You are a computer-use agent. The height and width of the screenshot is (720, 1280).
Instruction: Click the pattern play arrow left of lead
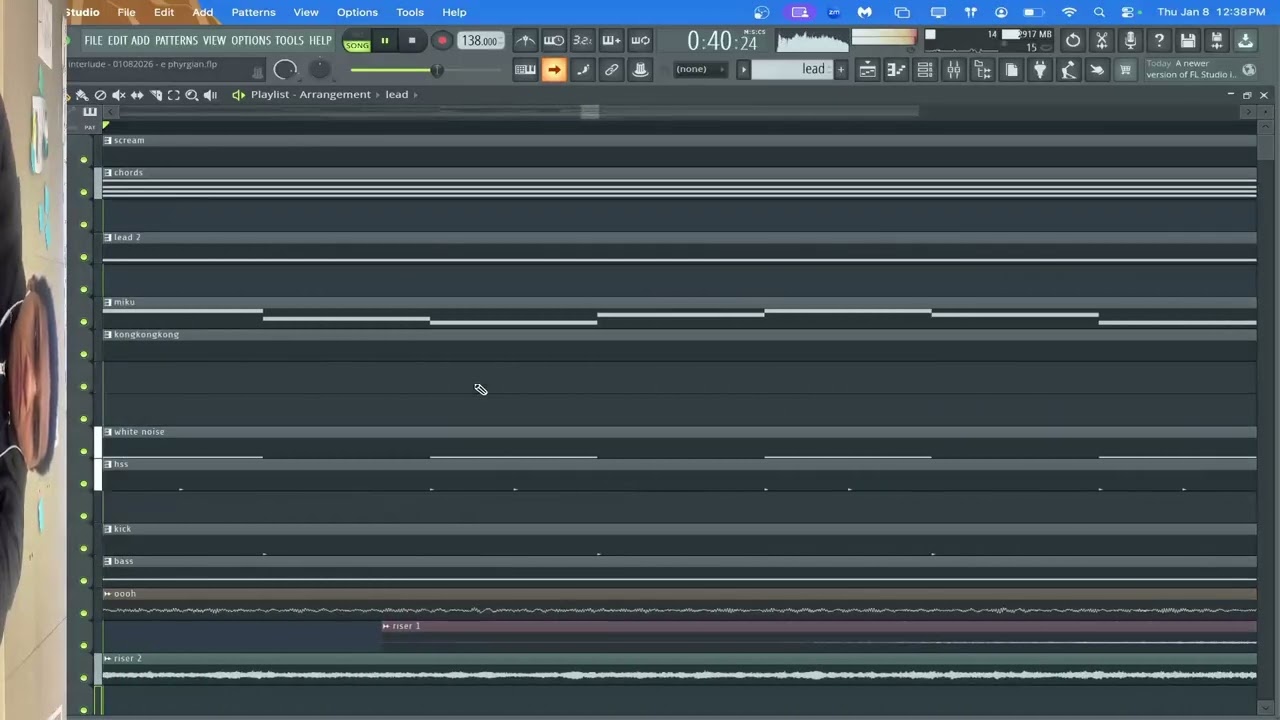coord(743,69)
